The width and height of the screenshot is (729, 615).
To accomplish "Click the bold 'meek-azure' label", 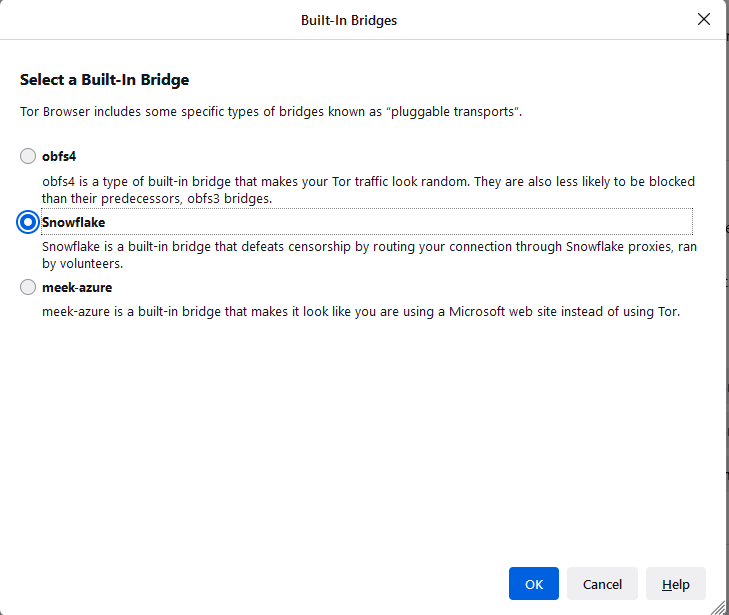I will point(77,288).
